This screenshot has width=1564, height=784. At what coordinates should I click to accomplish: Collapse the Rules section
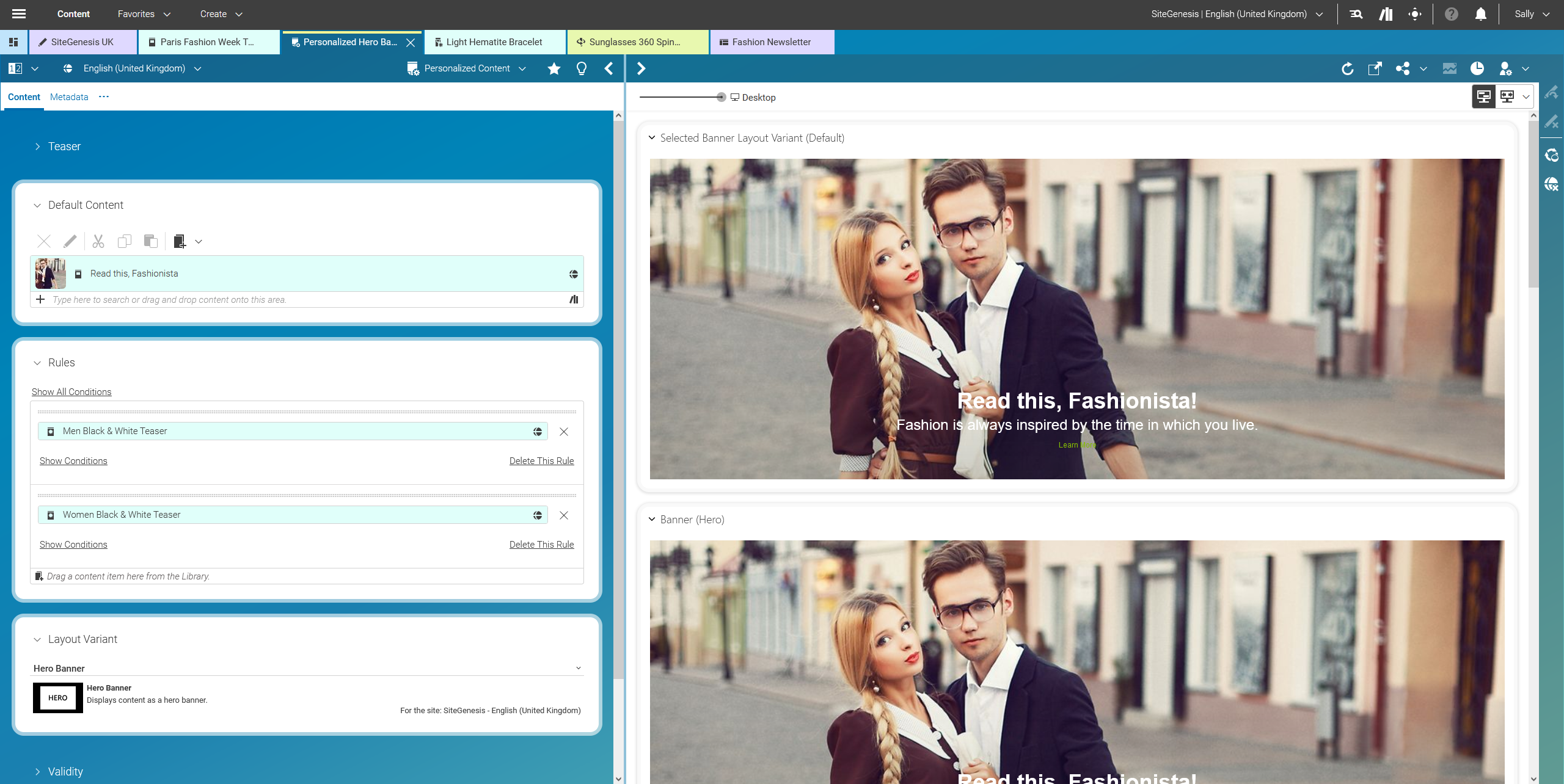click(x=37, y=362)
